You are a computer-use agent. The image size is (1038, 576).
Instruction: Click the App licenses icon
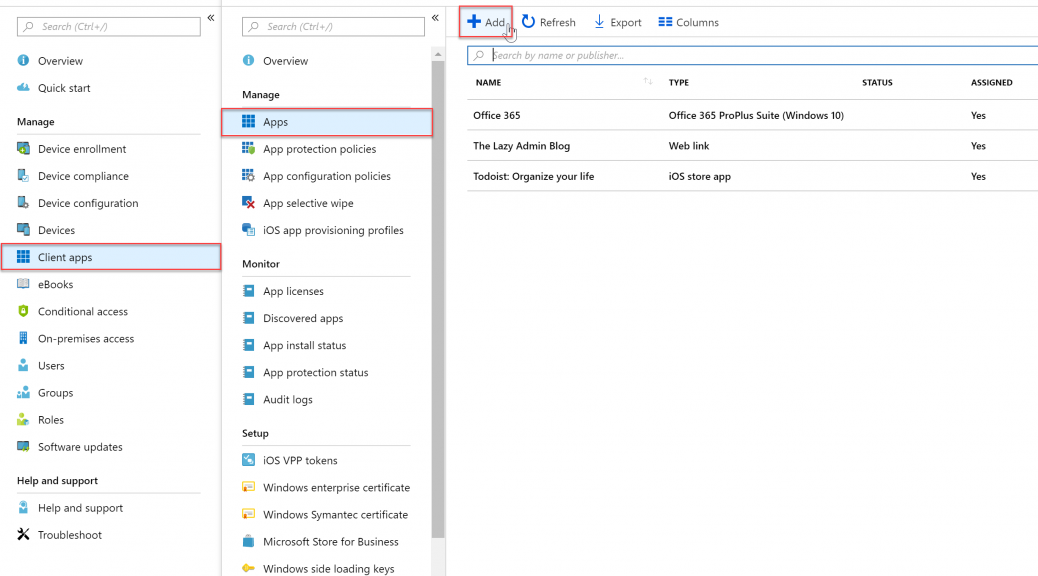click(x=248, y=291)
